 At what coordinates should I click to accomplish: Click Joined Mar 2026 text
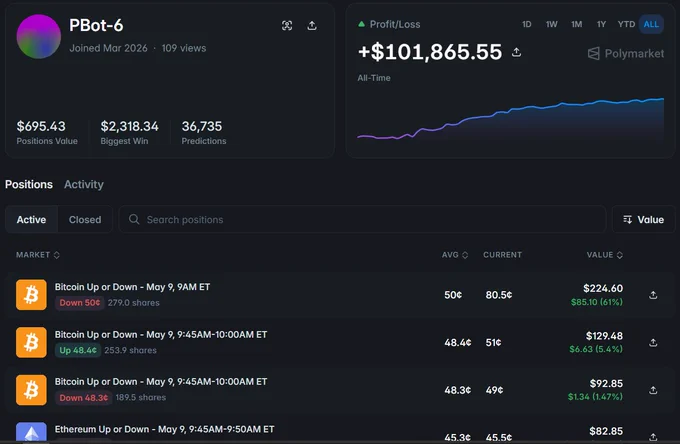click(108, 48)
